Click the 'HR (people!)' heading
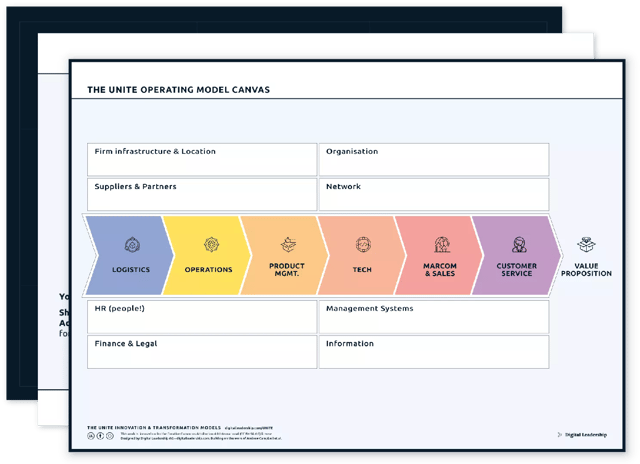This screenshot has height=464, width=640. (x=120, y=309)
